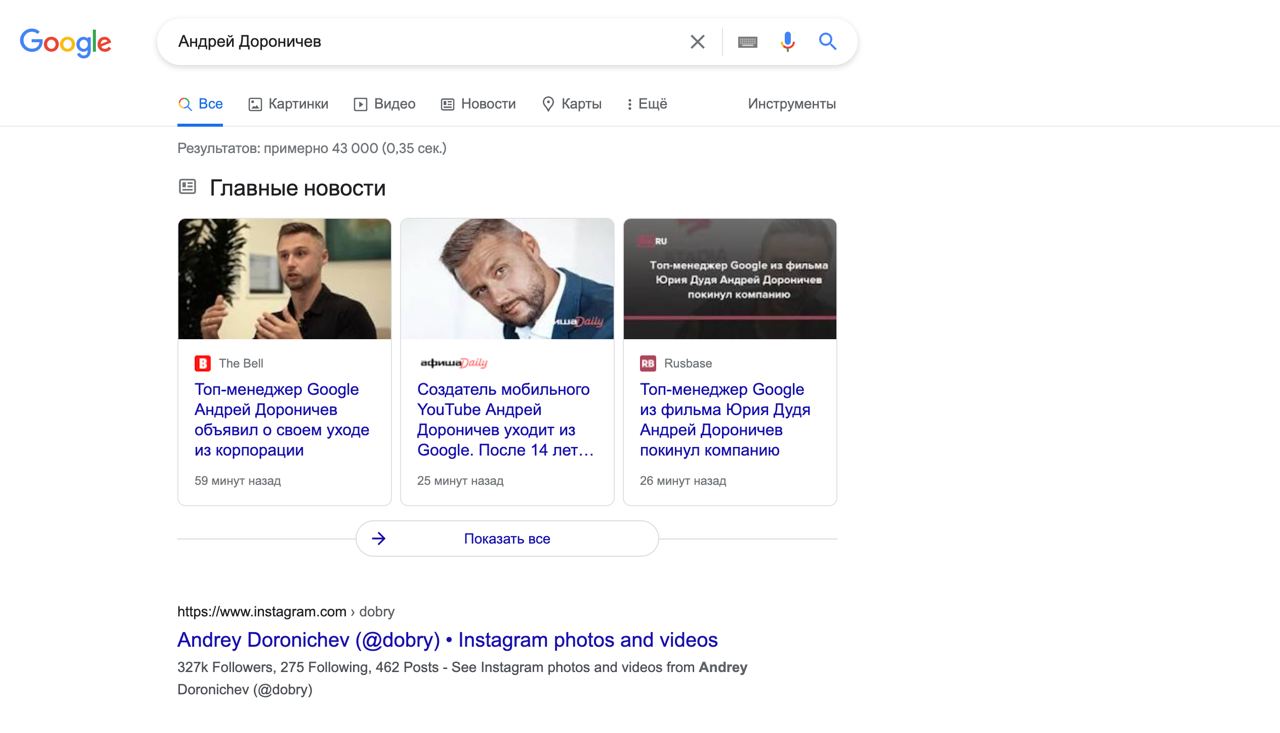The image size is (1280, 733).
Task: Start voice search with the microphone icon
Action: (x=787, y=42)
